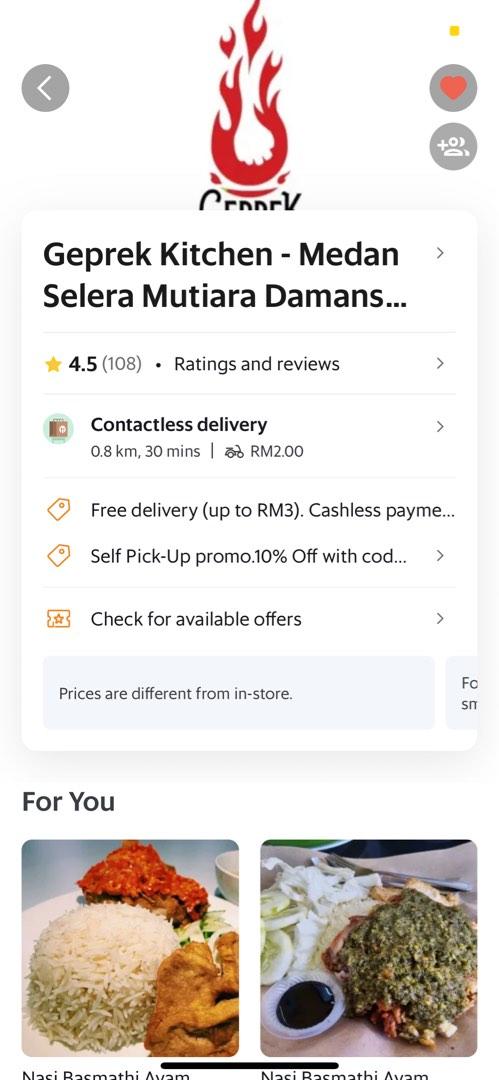Select the Free delivery up to RM3 row
The image size is (499, 1080).
(x=249, y=510)
